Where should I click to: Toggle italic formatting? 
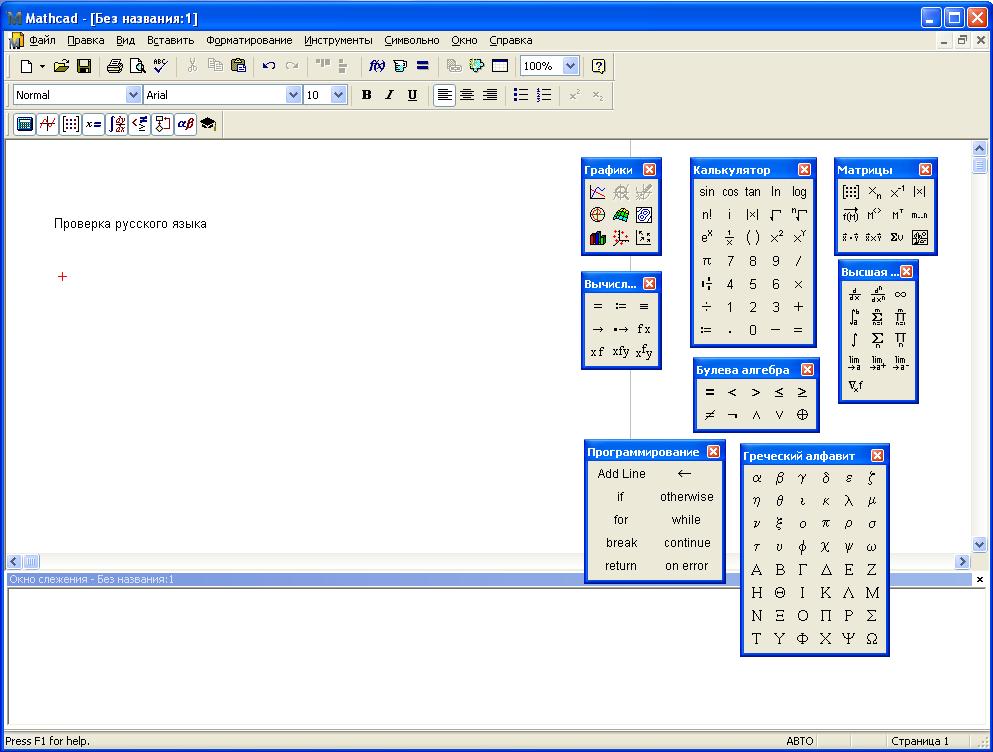point(389,95)
